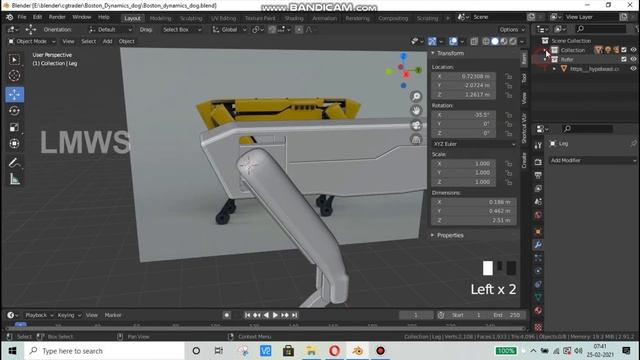The image size is (640, 360).
Task: Switch perspective/orthographic grid icon in viewport
Action: pyautogui.click(x=416, y=140)
